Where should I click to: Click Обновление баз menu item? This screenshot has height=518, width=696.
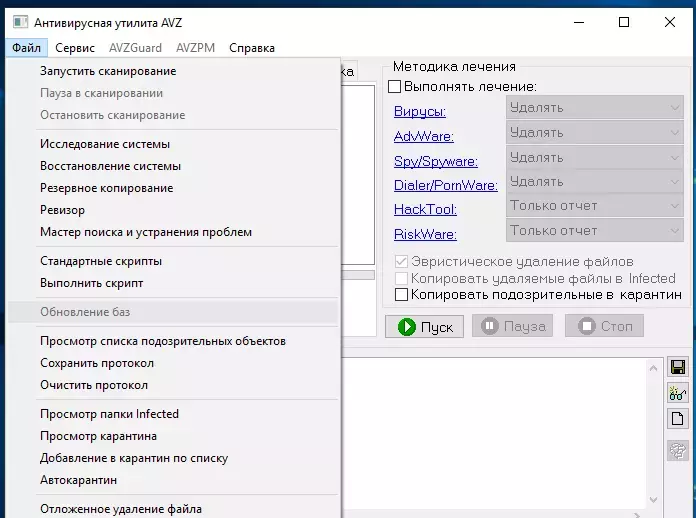pyautogui.click(x=173, y=312)
